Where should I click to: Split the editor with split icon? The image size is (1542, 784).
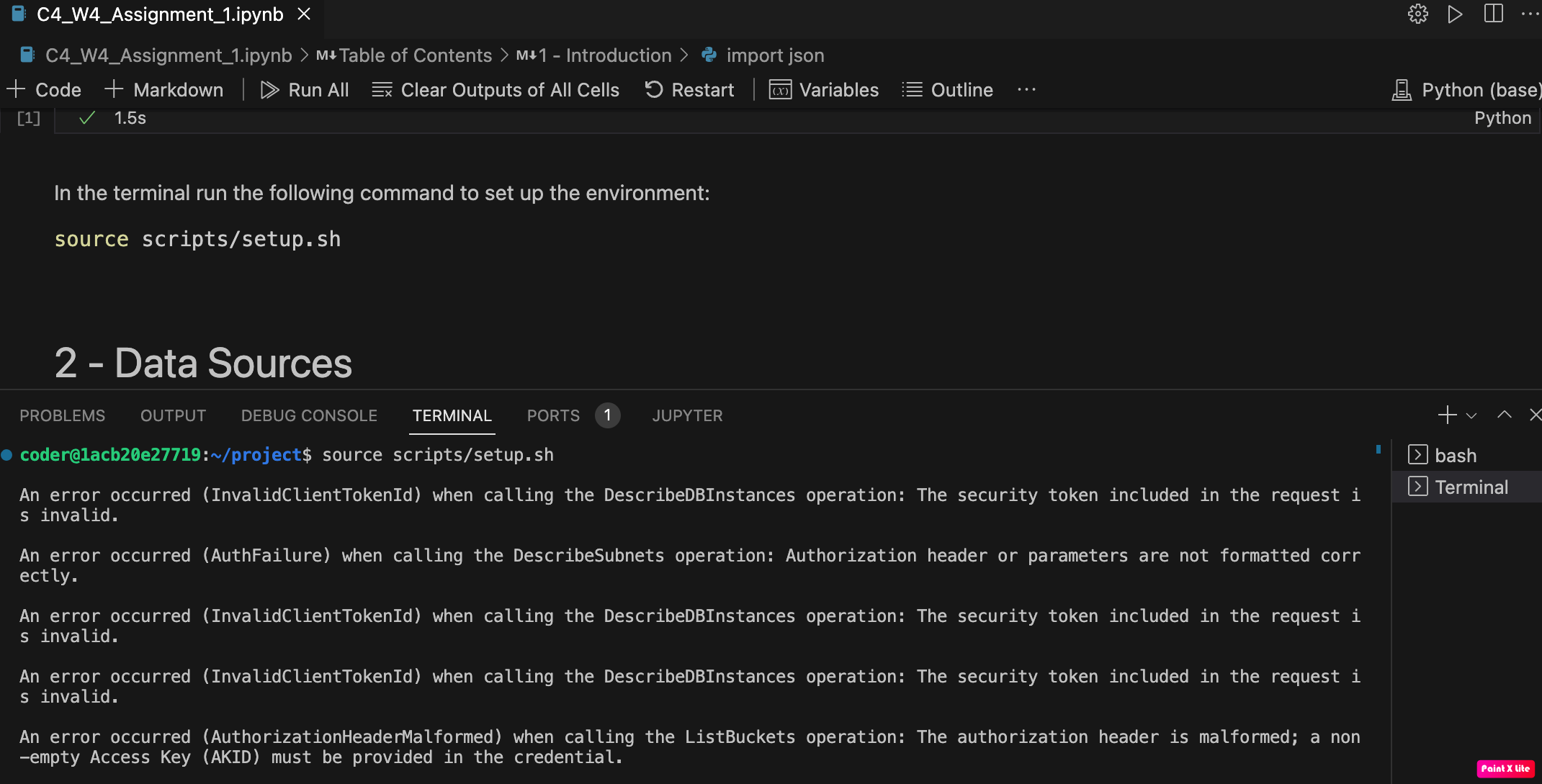[1493, 14]
